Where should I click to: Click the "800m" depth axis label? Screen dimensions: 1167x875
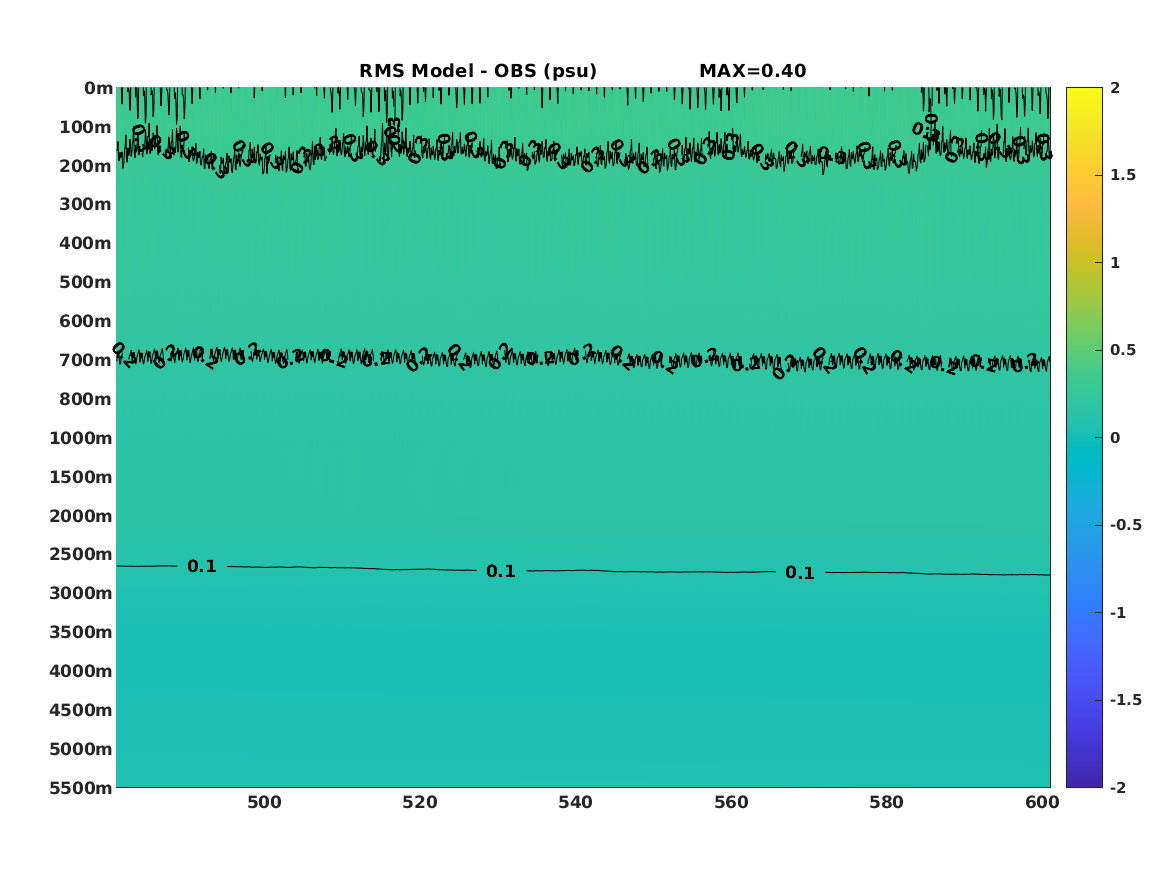point(86,400)
